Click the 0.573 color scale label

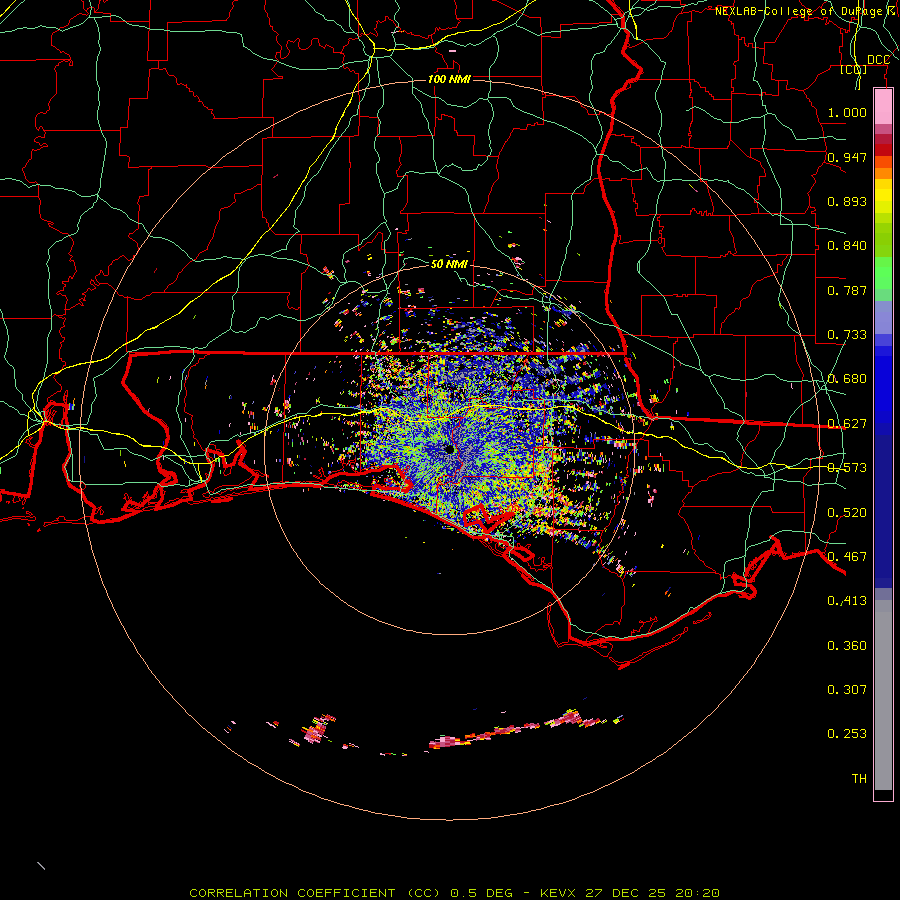point(847,467)
